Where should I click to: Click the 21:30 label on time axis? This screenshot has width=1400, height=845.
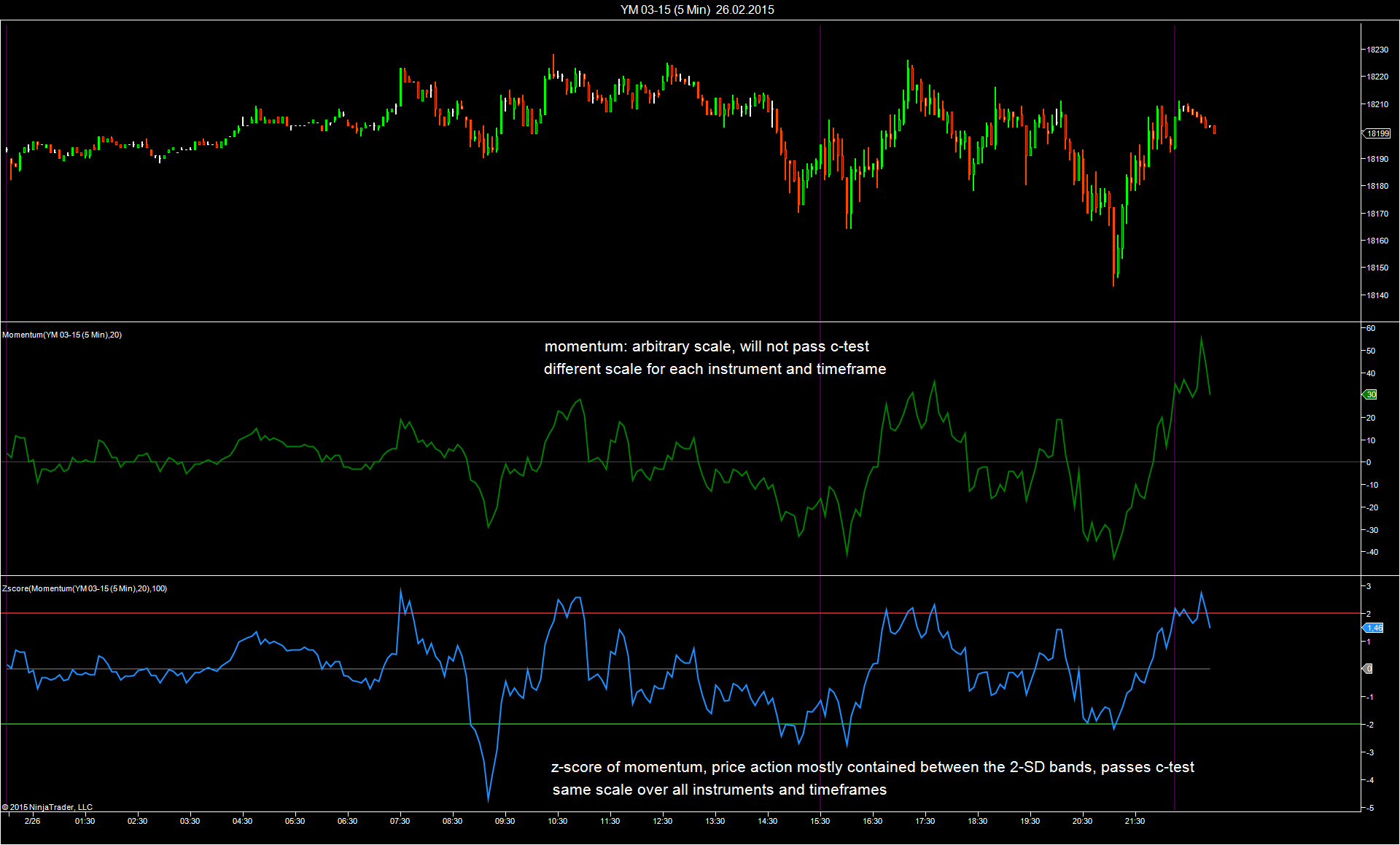1135,821
